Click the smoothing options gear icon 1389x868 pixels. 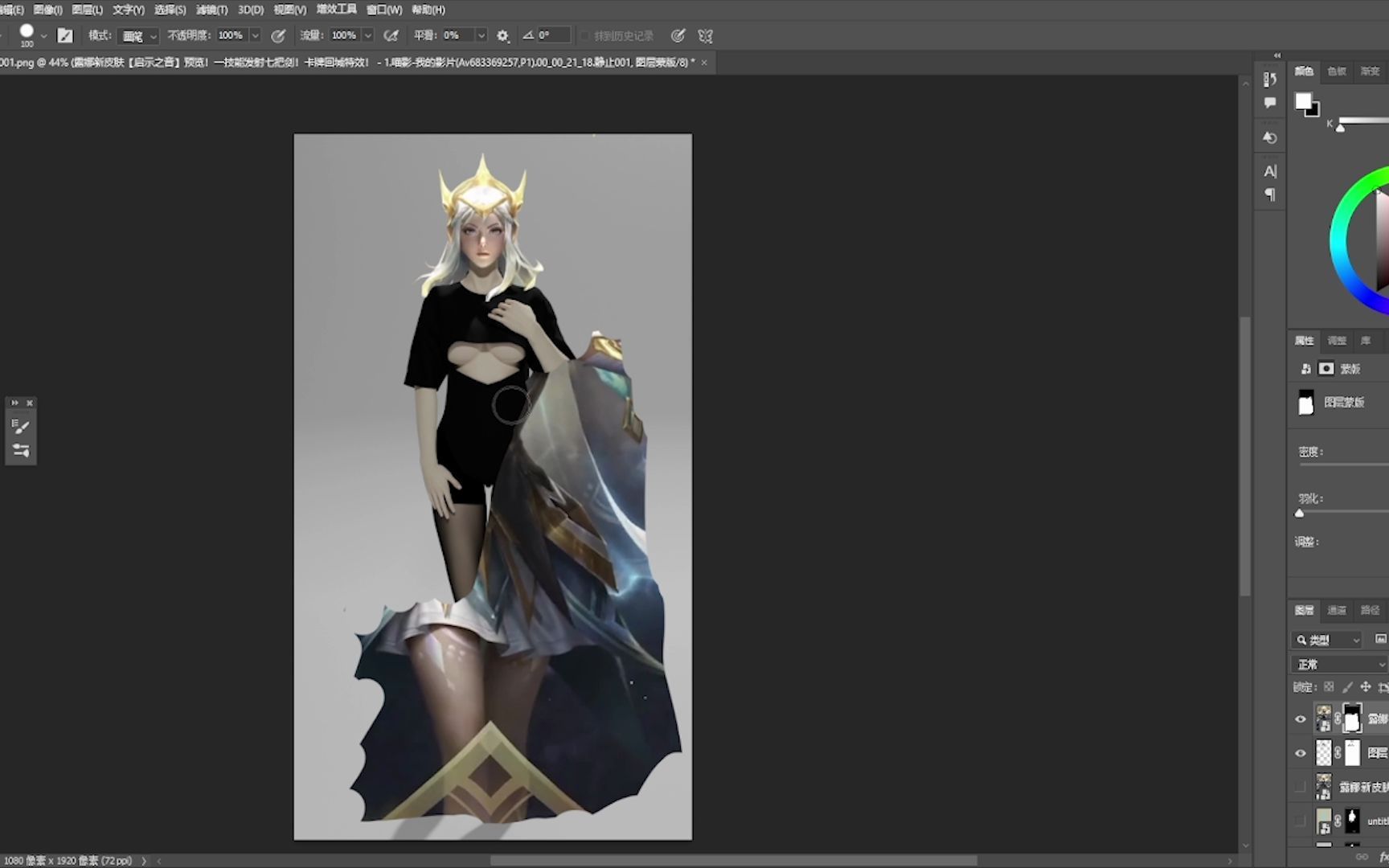click(503, 35)
